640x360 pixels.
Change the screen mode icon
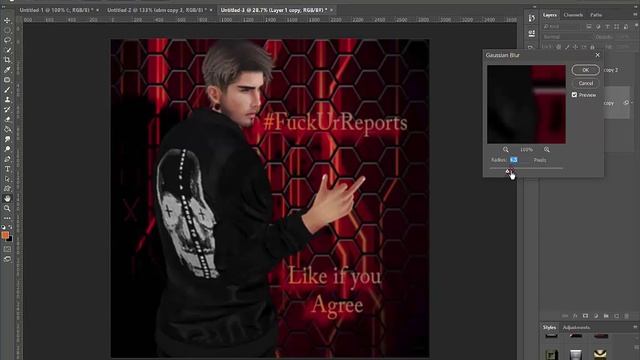point(7,259)
